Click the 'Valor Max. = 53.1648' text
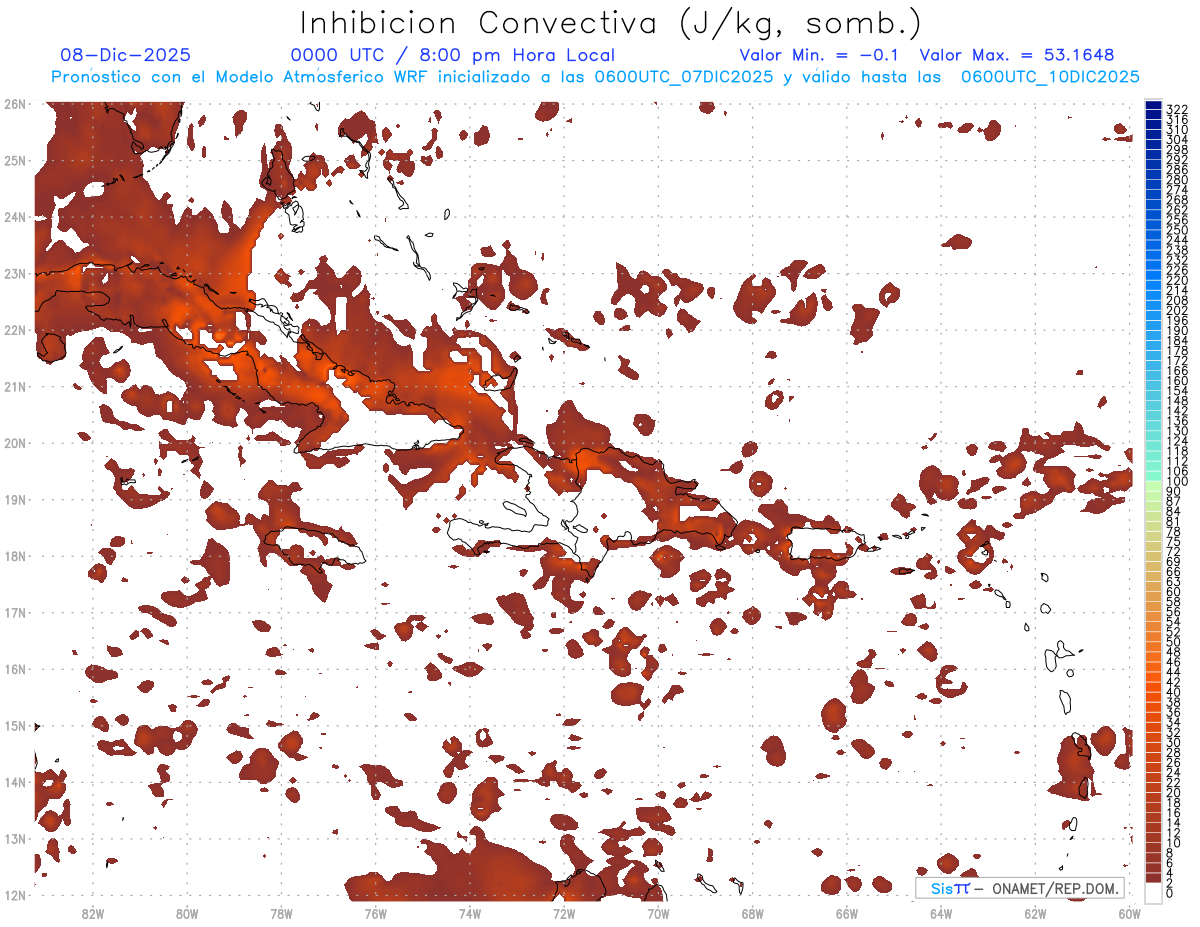 [1017, 56]
